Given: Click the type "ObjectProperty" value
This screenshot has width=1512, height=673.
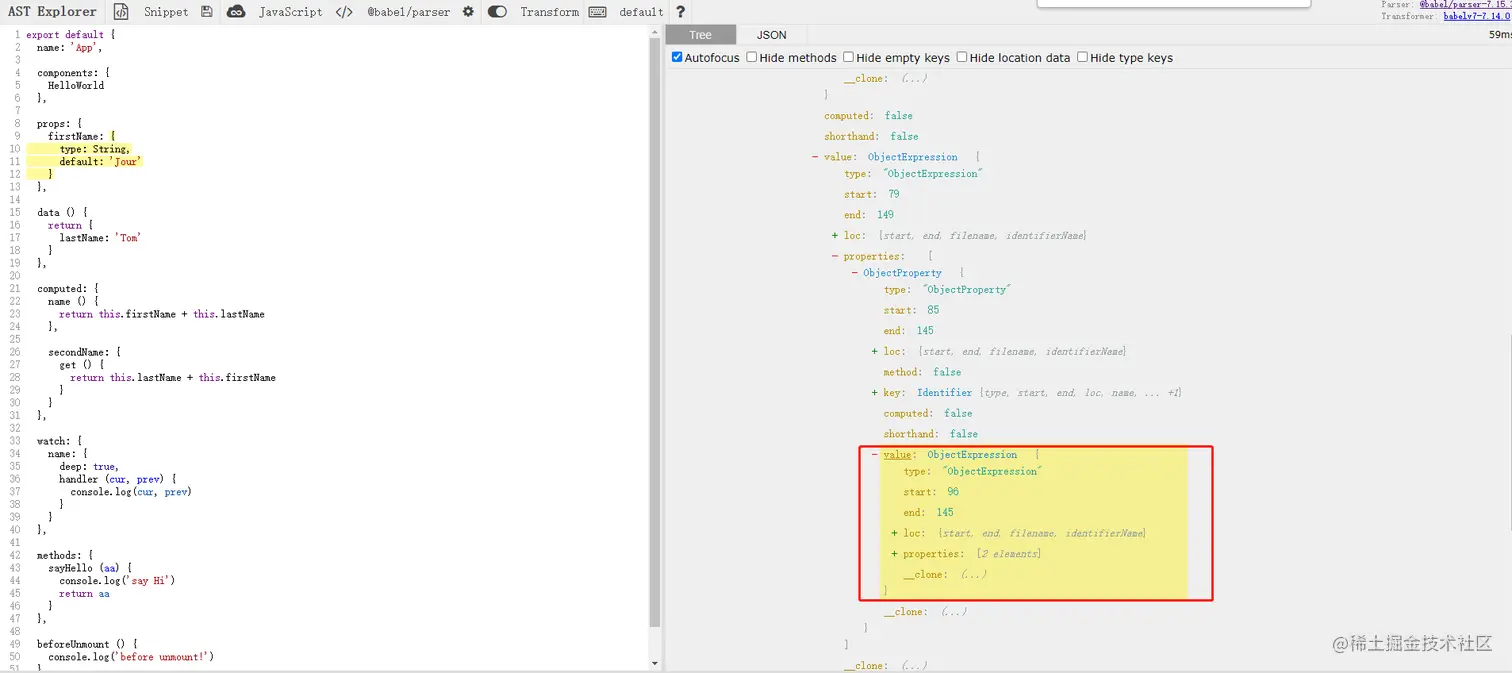Looking at the screenshot, I should pyautogui.click(x=967, y=290).
